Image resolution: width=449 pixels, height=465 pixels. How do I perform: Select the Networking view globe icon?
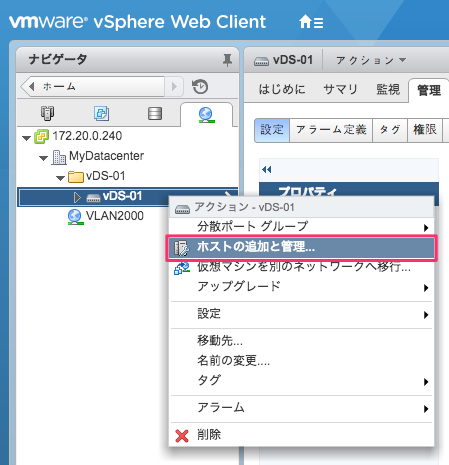(206, 114)
